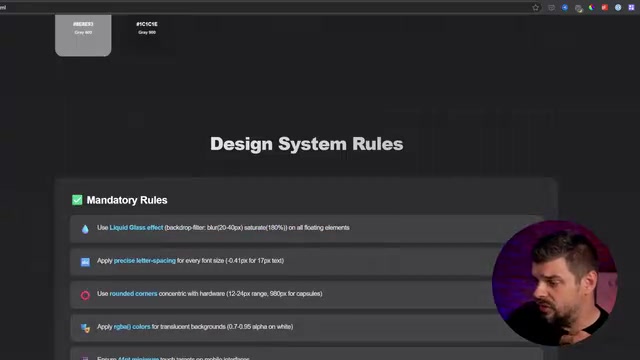Click the highlighted 'Liquid Glass effect' text
Image resolution: width=640 pixels, height=360 pixels.
(136, 228)
